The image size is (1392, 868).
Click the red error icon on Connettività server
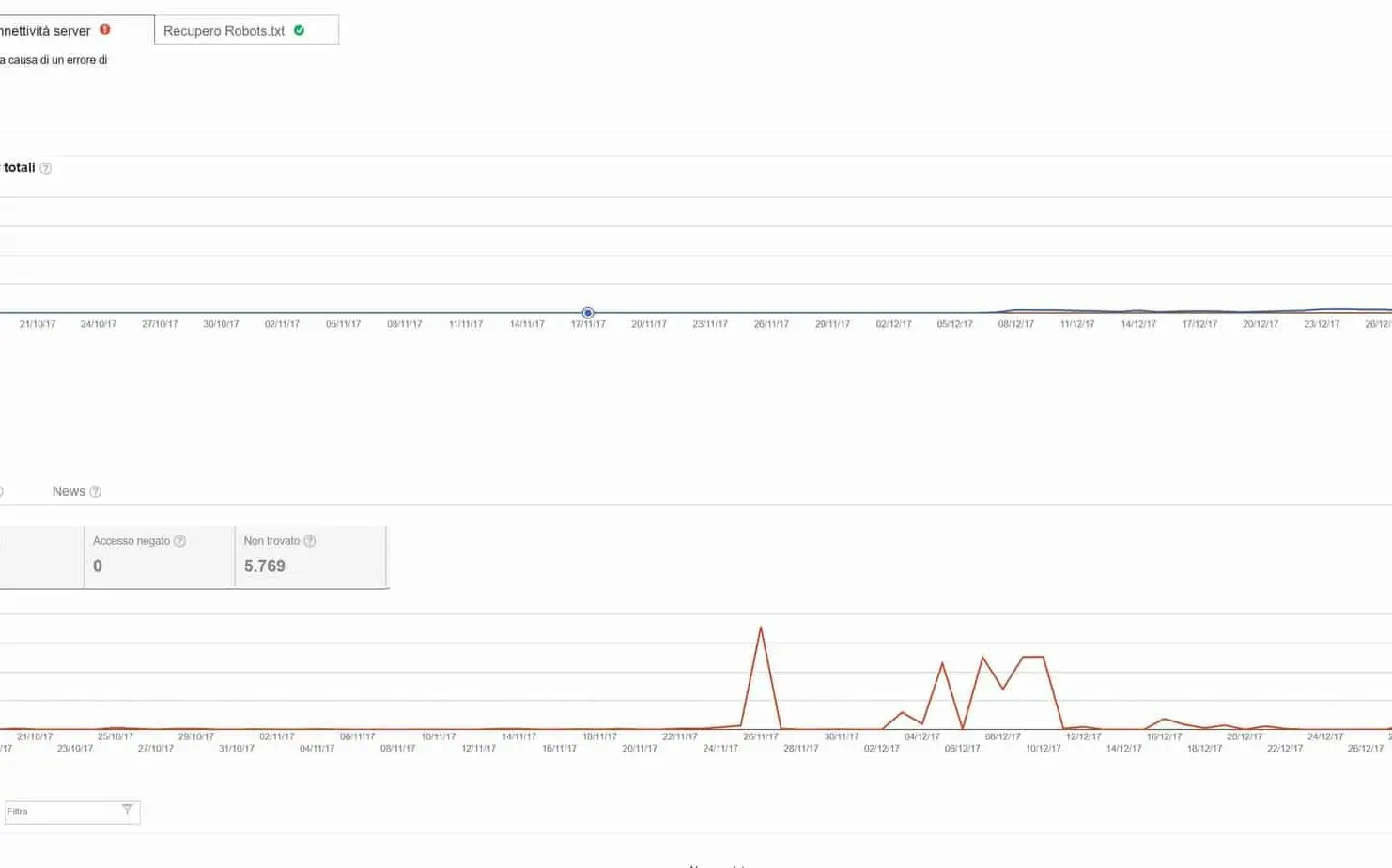click(x=105, y=30)
